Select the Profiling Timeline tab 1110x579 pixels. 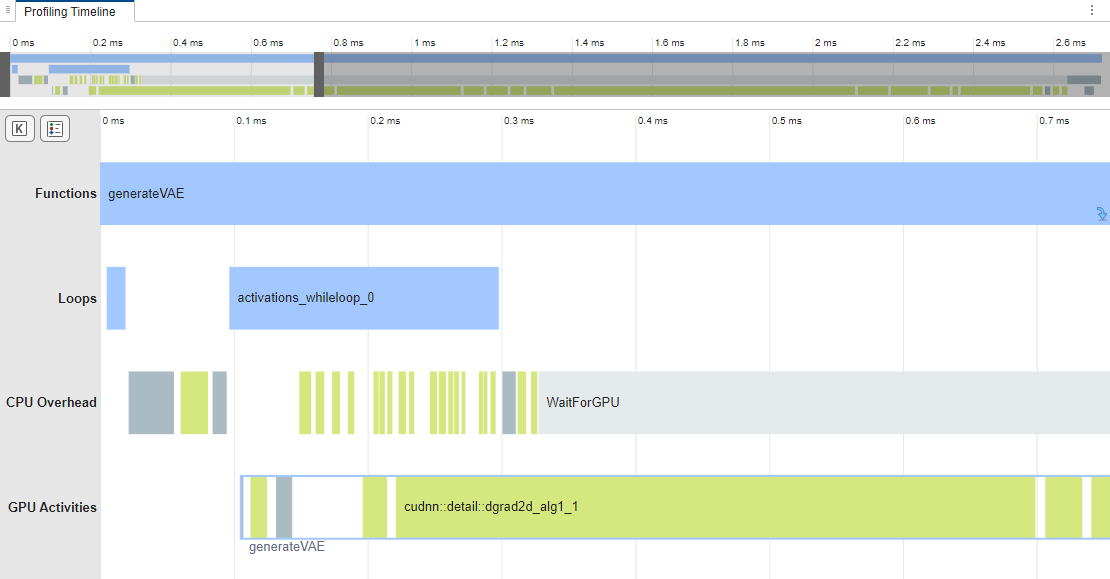pos(69,11)
